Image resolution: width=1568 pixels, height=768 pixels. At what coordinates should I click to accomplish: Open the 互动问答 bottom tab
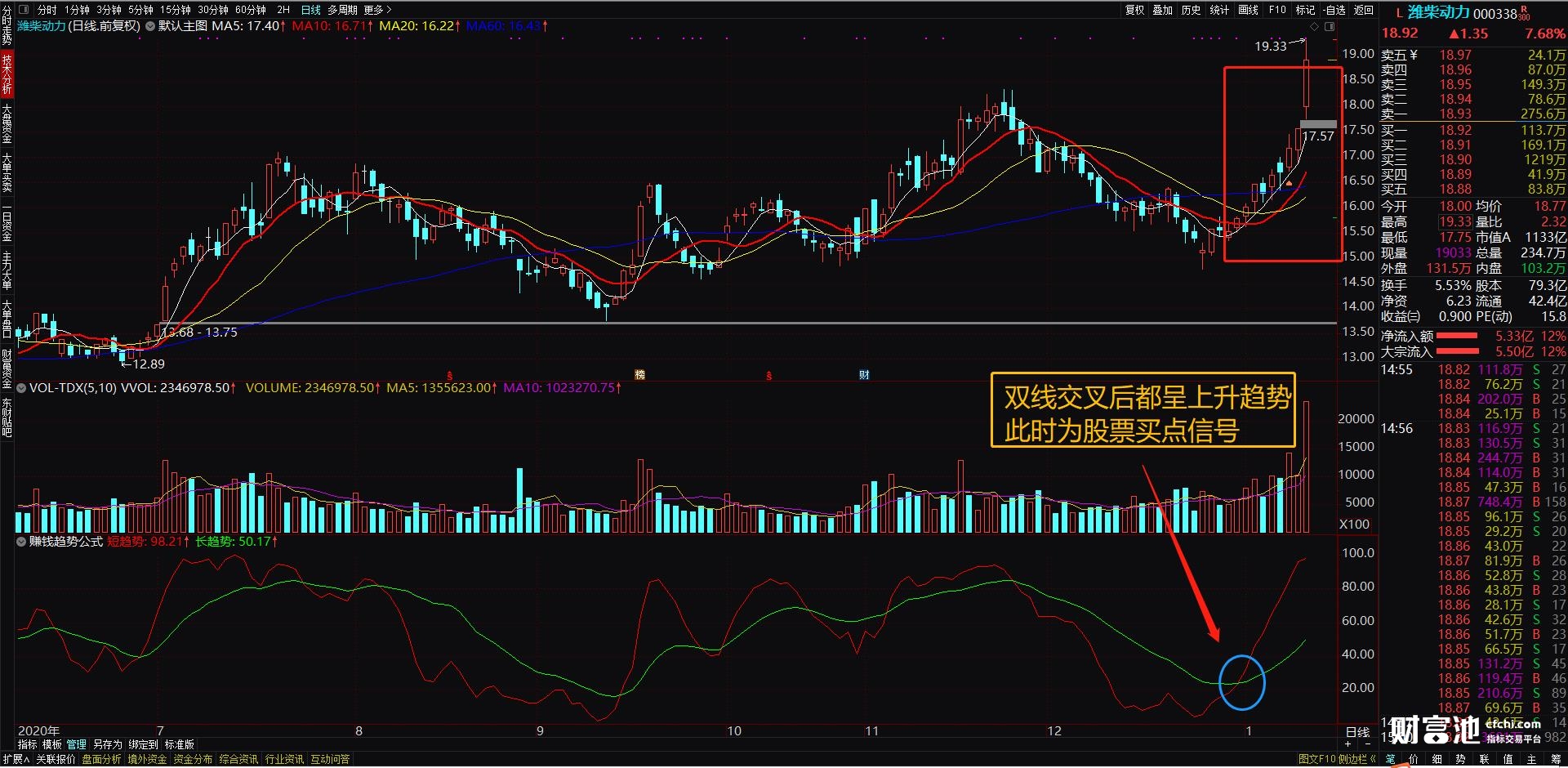point(330,759)
